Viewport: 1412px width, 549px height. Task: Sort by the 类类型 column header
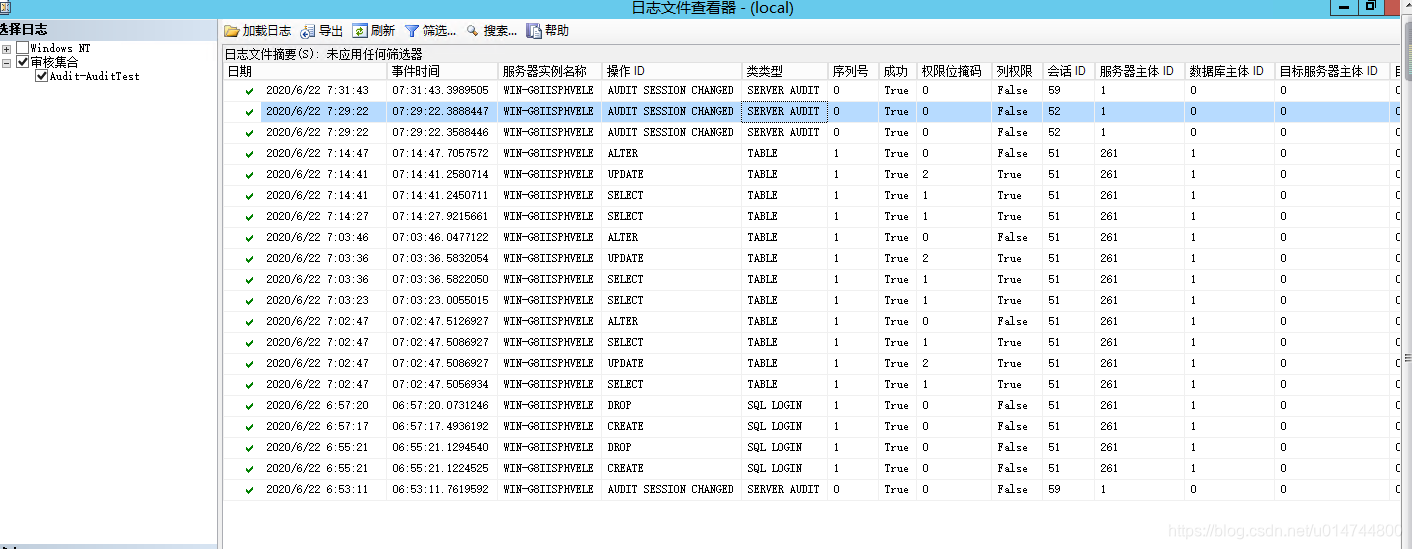coord(785,72)
